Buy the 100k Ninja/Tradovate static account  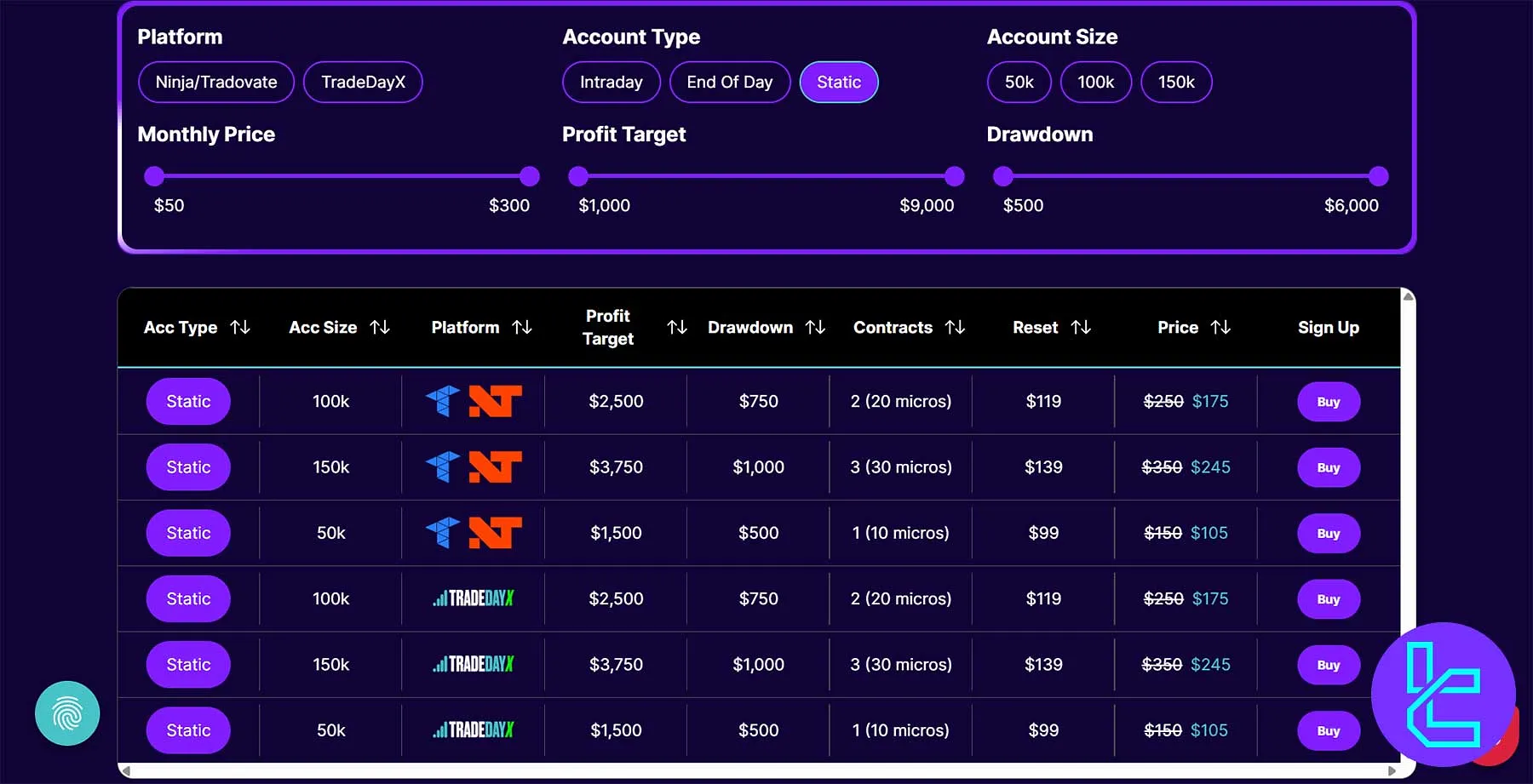point(1328,402)
